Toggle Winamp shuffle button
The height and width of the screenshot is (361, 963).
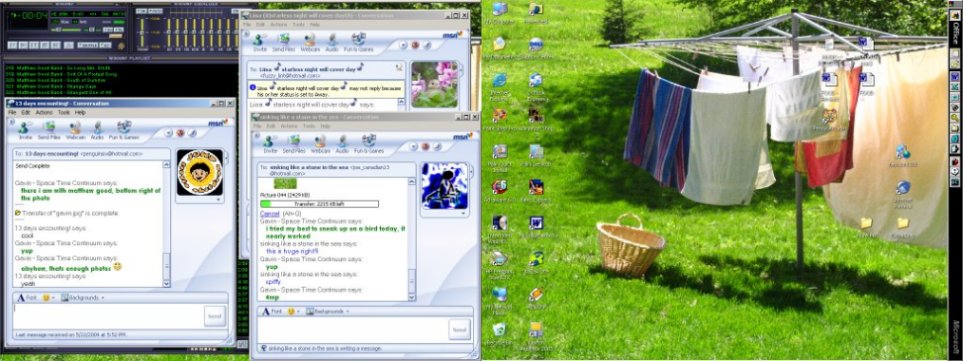click(89, 45)
